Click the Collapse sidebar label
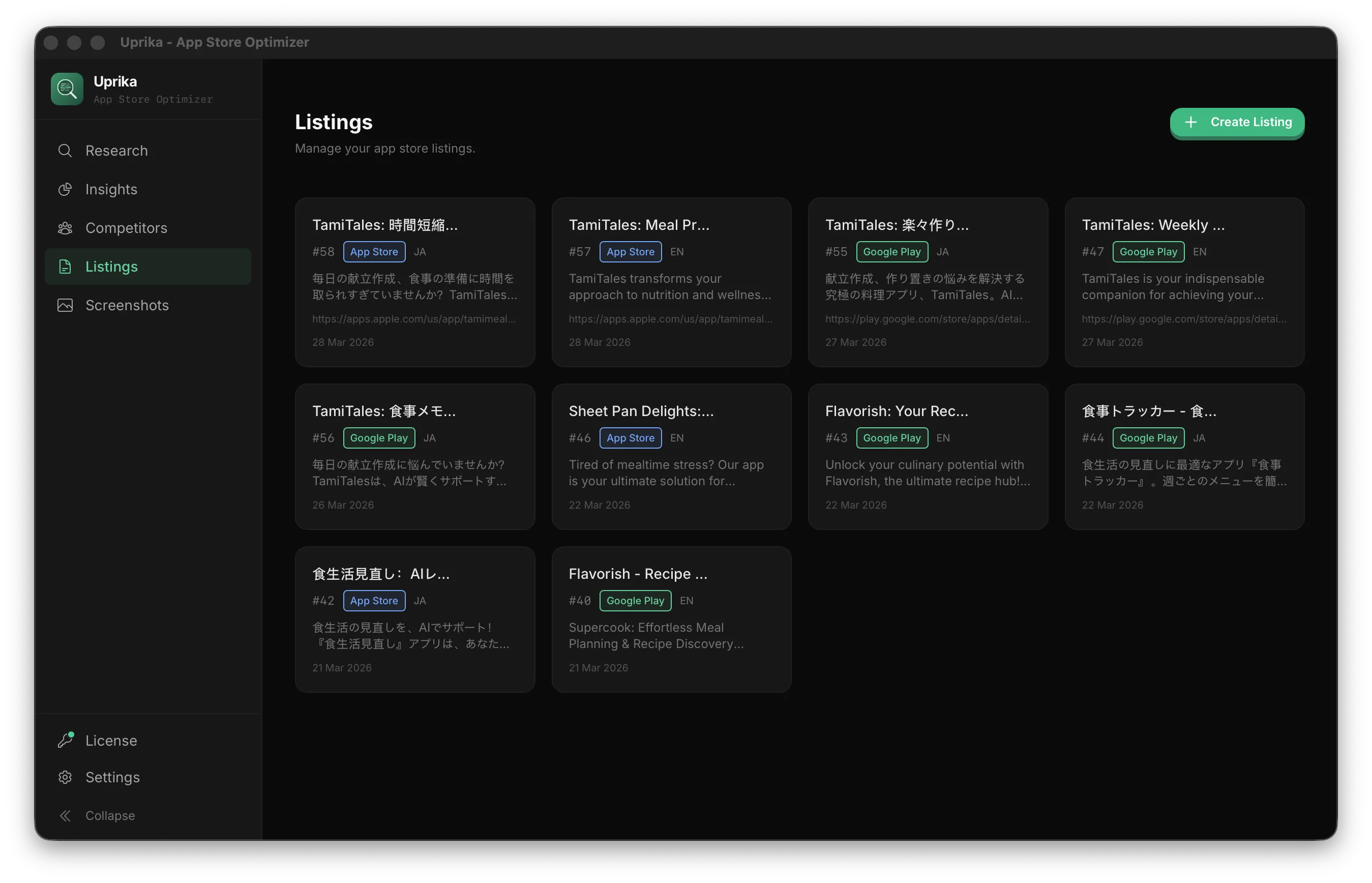Viewport: 1372px width, 883px height. pyautogui.click(x=110, y=815)
